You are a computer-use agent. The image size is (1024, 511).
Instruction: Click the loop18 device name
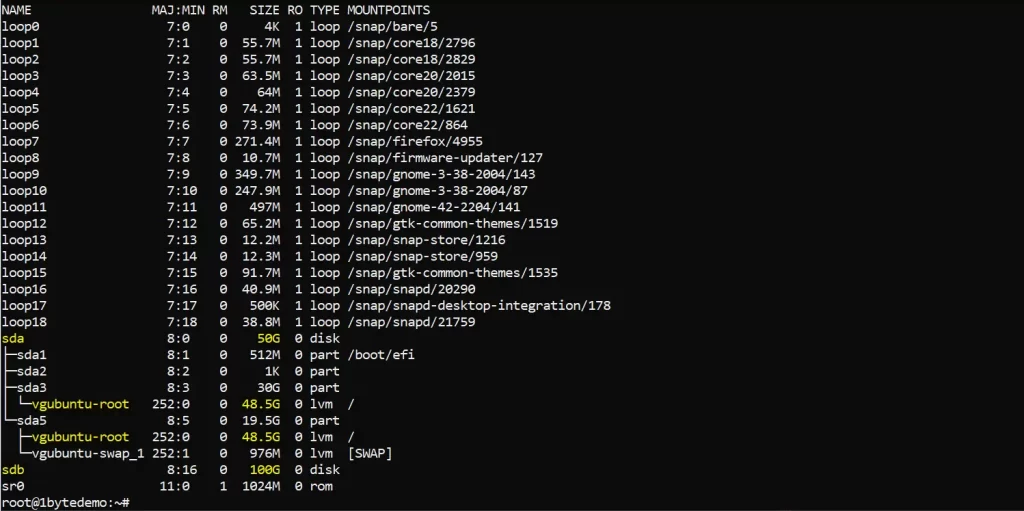coord(24,322)
